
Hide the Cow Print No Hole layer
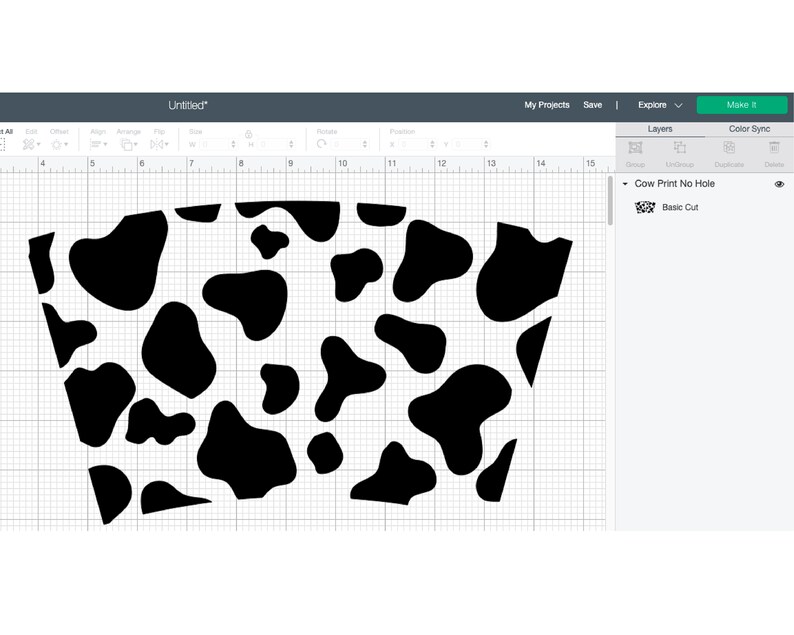[x=779, y=184]
